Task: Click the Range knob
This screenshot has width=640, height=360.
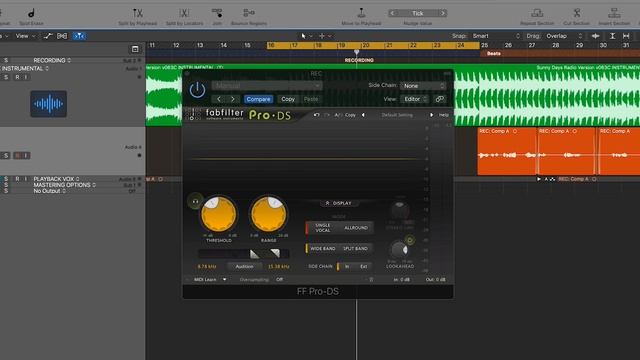Action: click(x=269, y=214)
